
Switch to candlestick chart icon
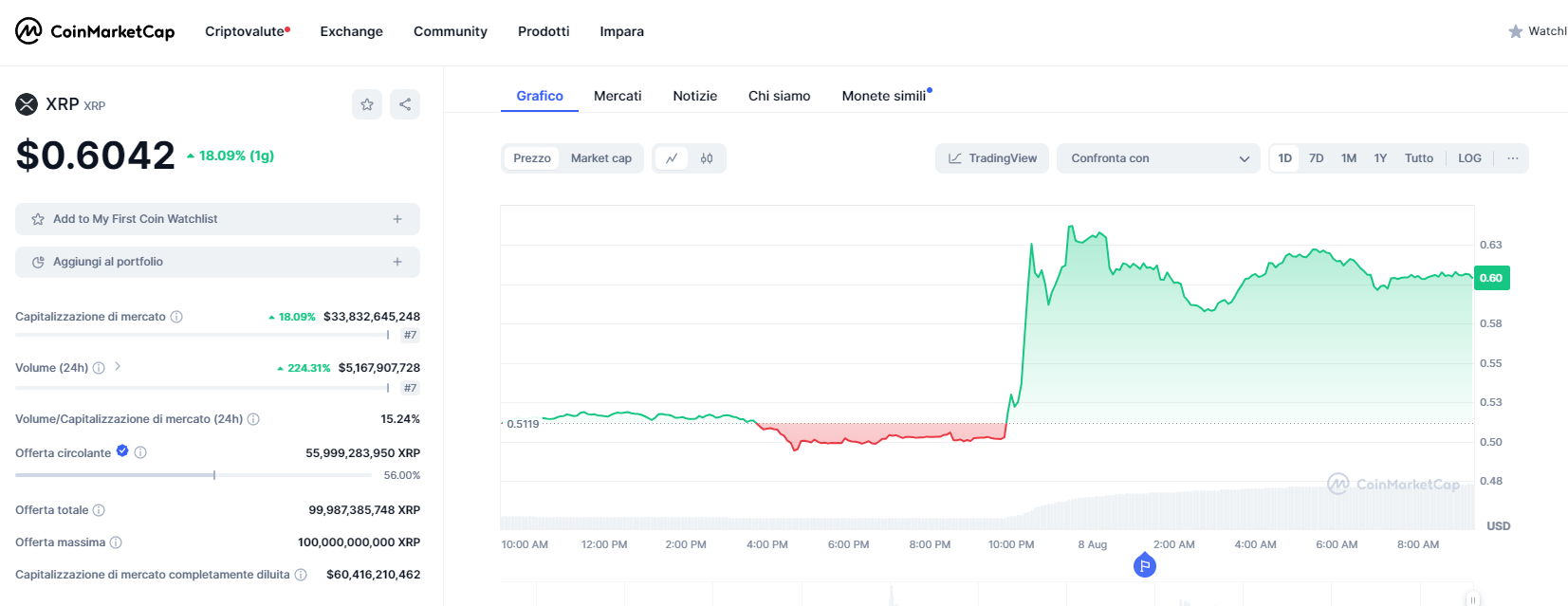pyautogui.click(x=707, y=158)
